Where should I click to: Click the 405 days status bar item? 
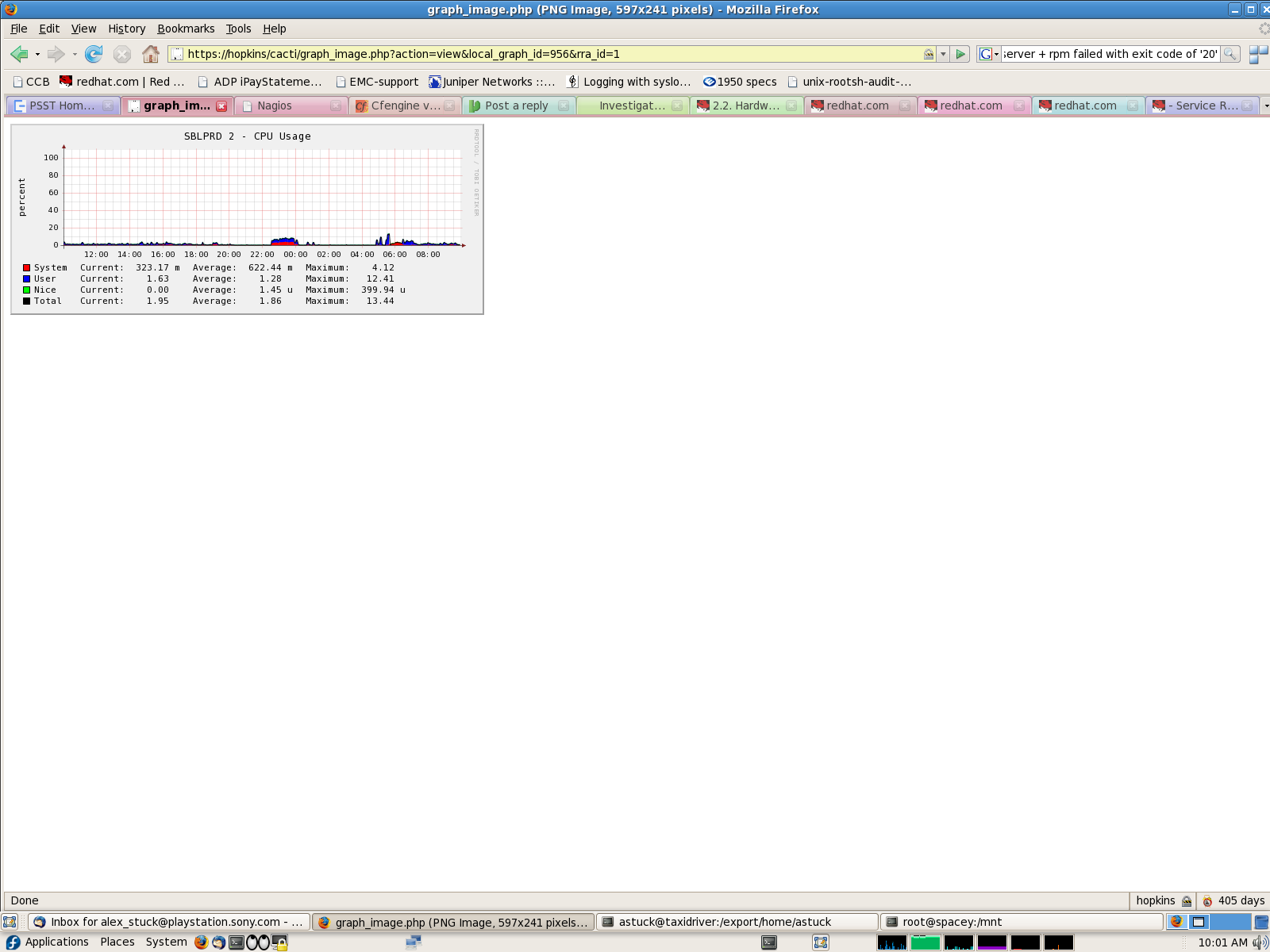(1233, 900)
